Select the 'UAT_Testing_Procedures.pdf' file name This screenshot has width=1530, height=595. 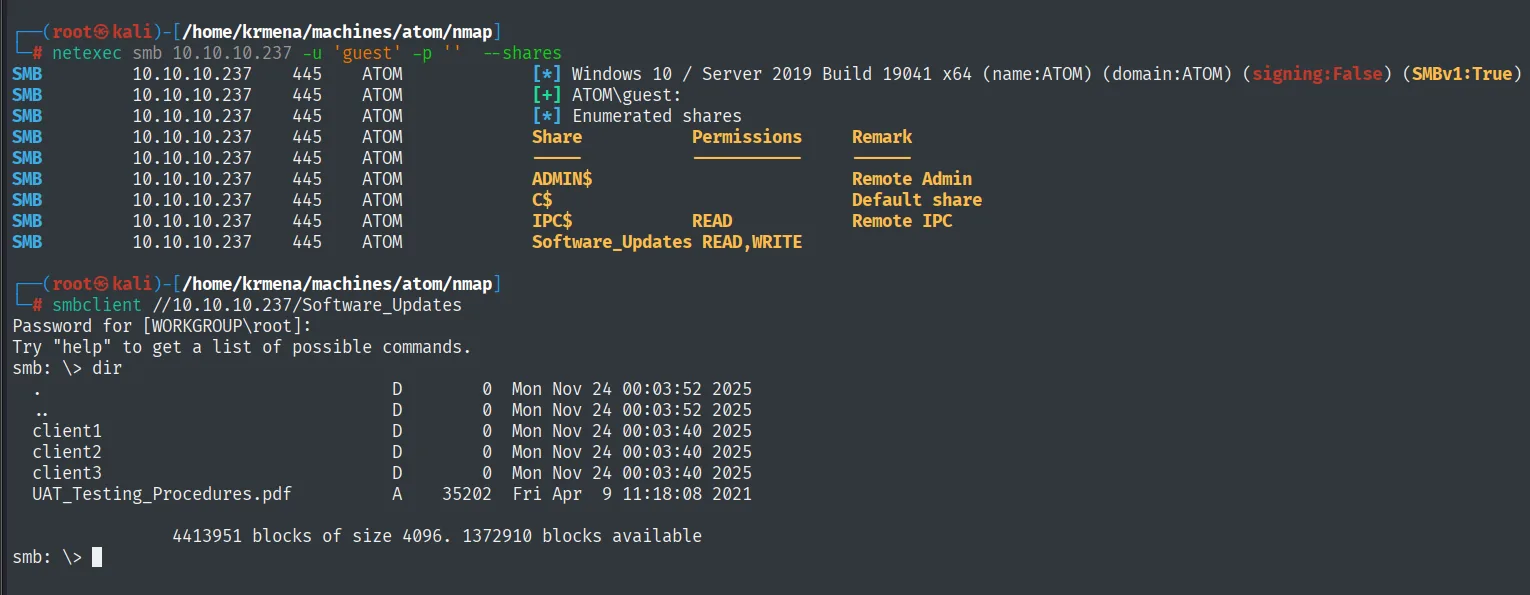(162, 494)
